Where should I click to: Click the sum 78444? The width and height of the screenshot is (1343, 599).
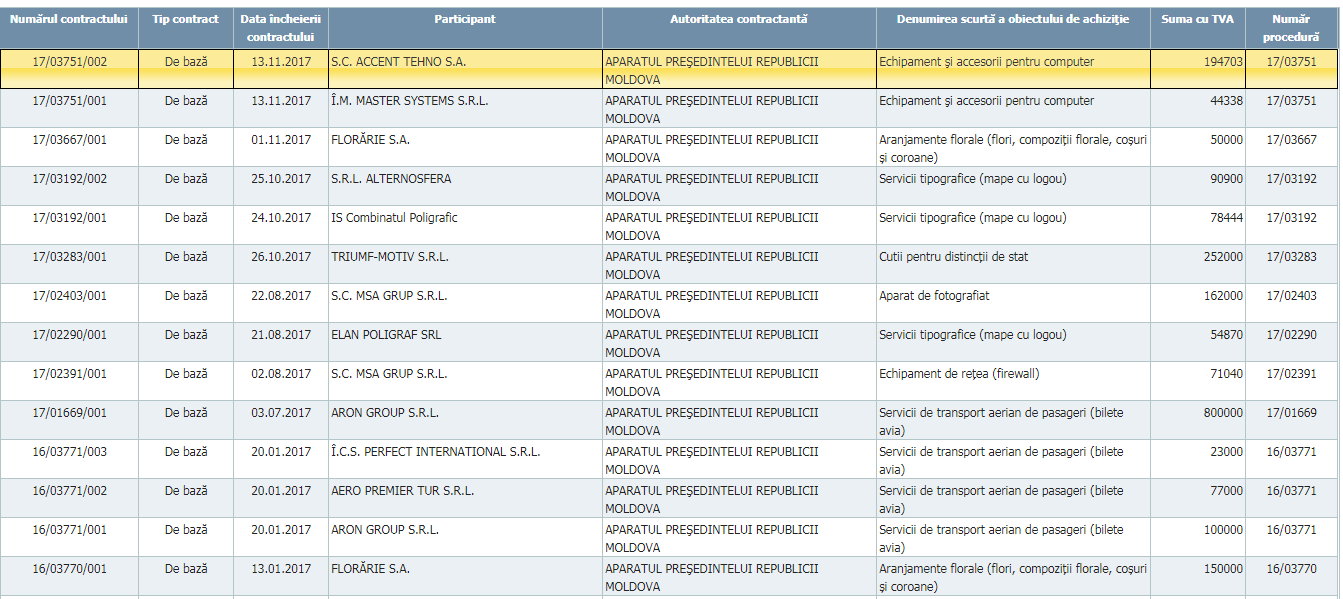1227,218
